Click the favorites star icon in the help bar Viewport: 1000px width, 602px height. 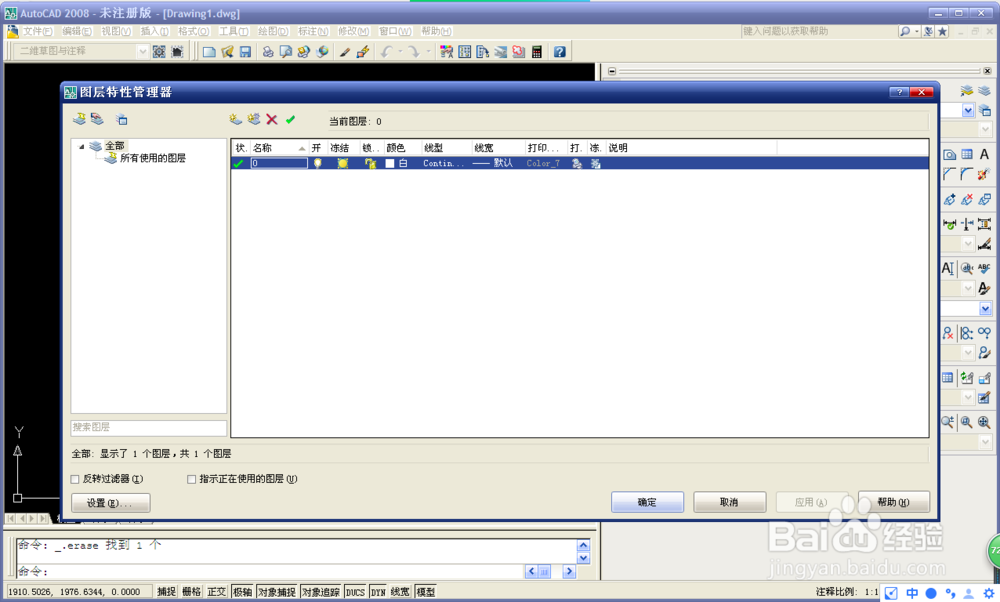click(x=943, y=31)
